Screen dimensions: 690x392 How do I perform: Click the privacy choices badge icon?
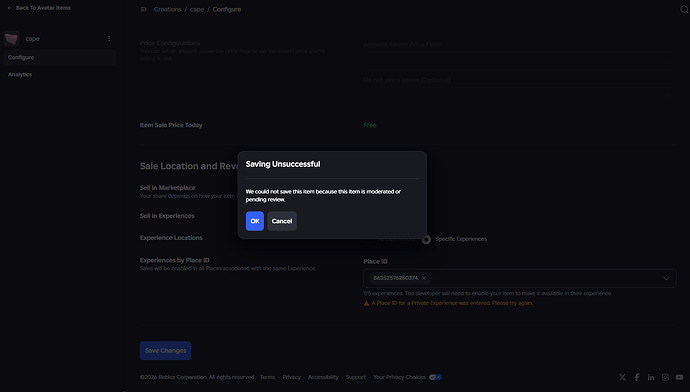435,377
